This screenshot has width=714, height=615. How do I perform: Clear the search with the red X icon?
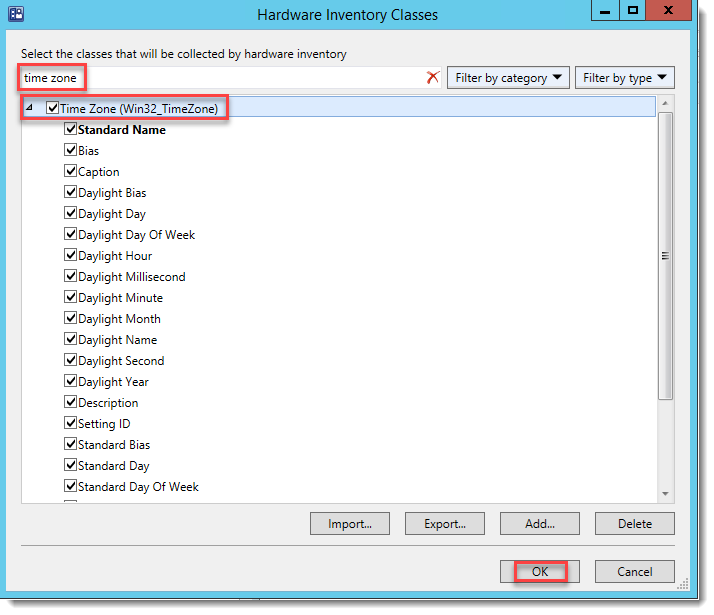click(433, 77)
